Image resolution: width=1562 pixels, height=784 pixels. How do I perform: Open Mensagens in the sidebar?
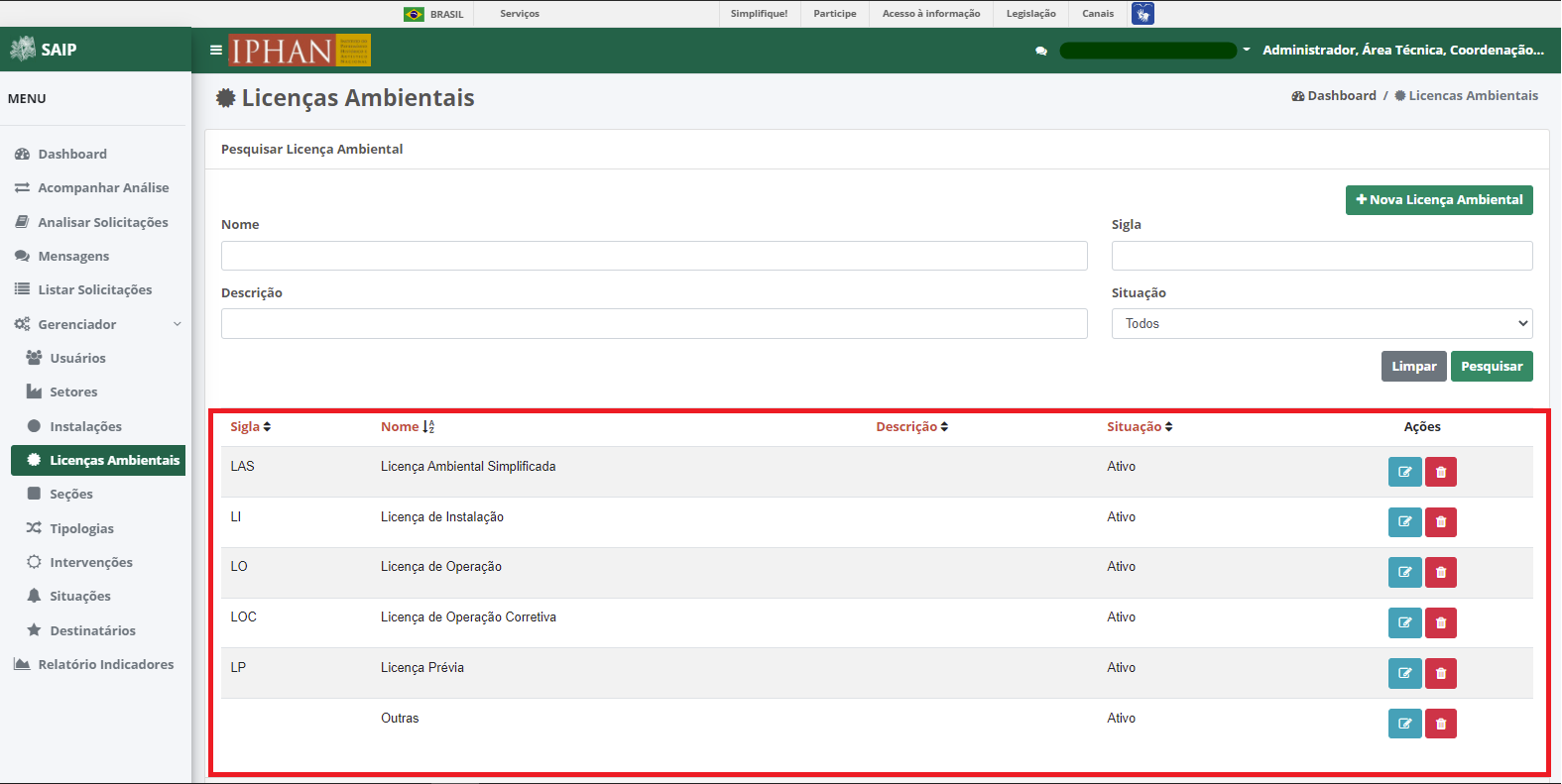tap(73, 256)
